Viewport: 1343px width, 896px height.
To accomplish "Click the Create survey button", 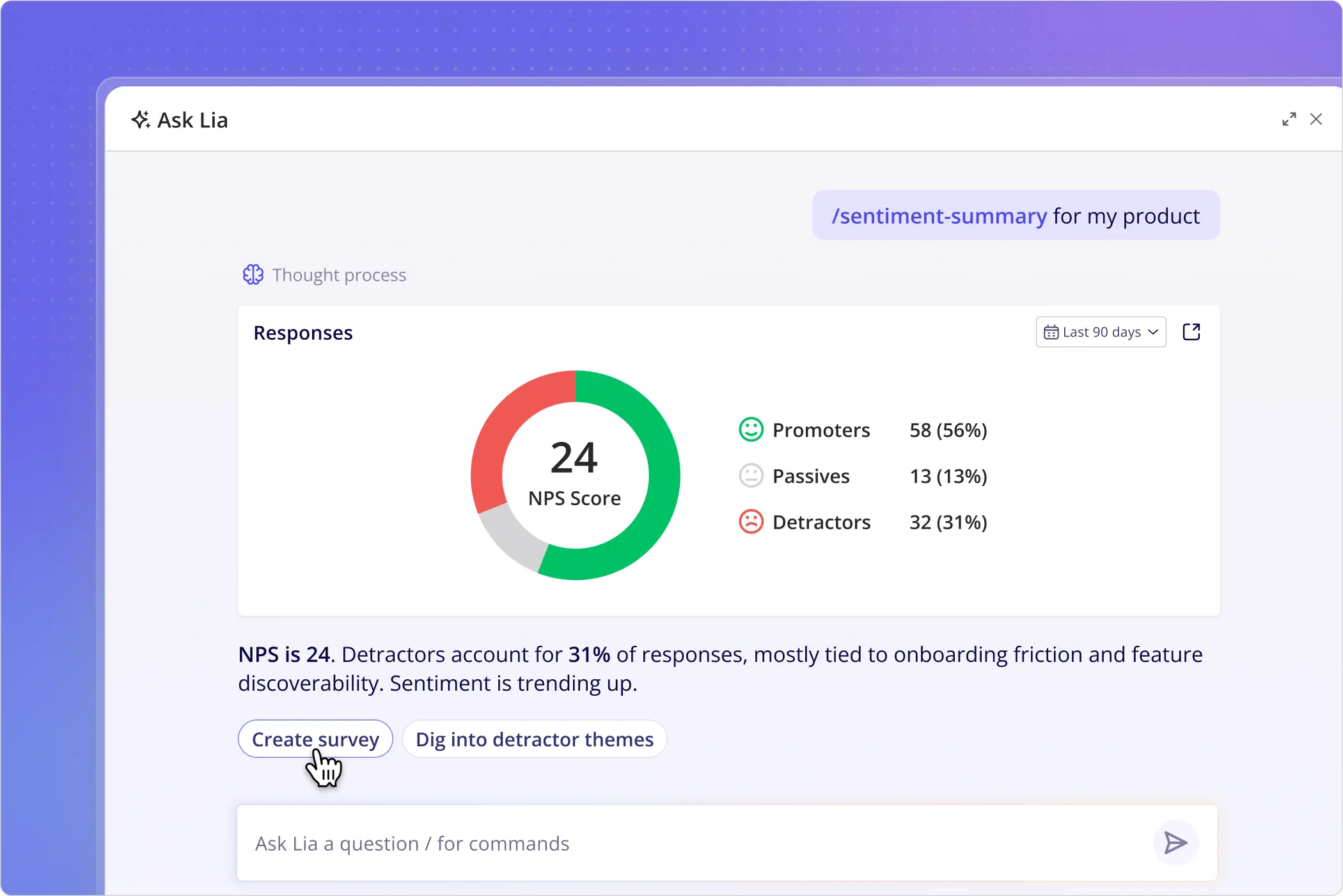I will point(315,739).
